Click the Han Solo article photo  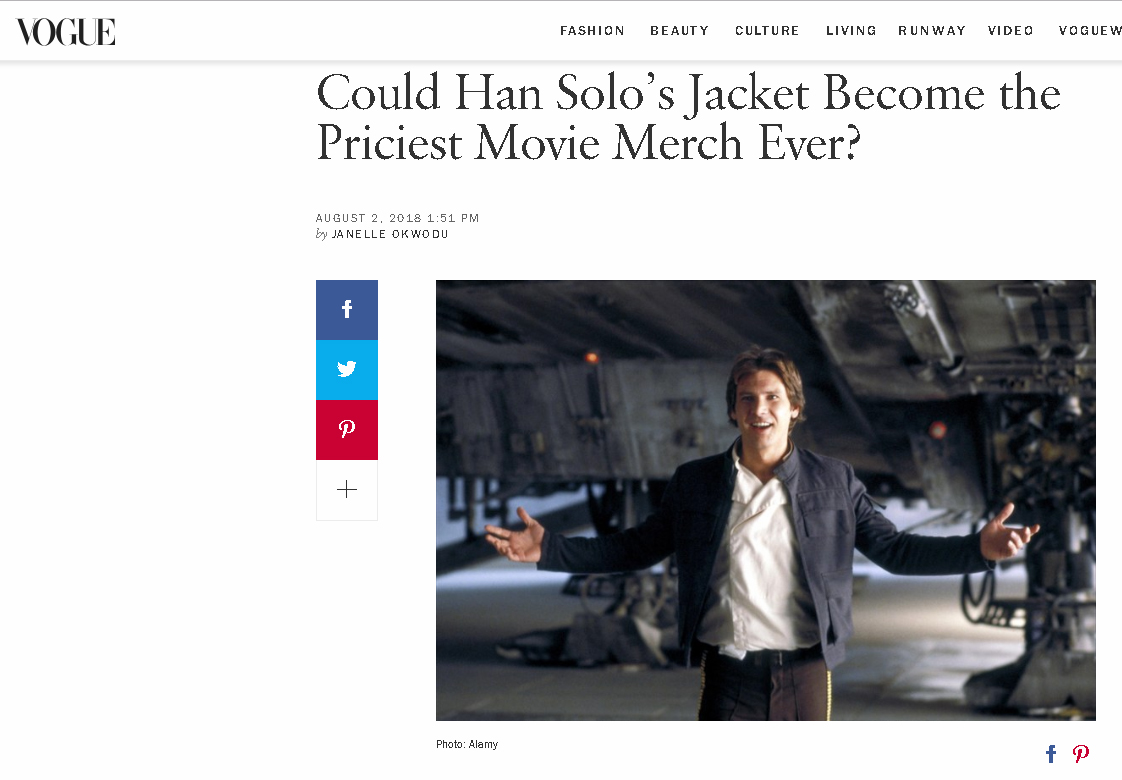click(x=765, y=500)
